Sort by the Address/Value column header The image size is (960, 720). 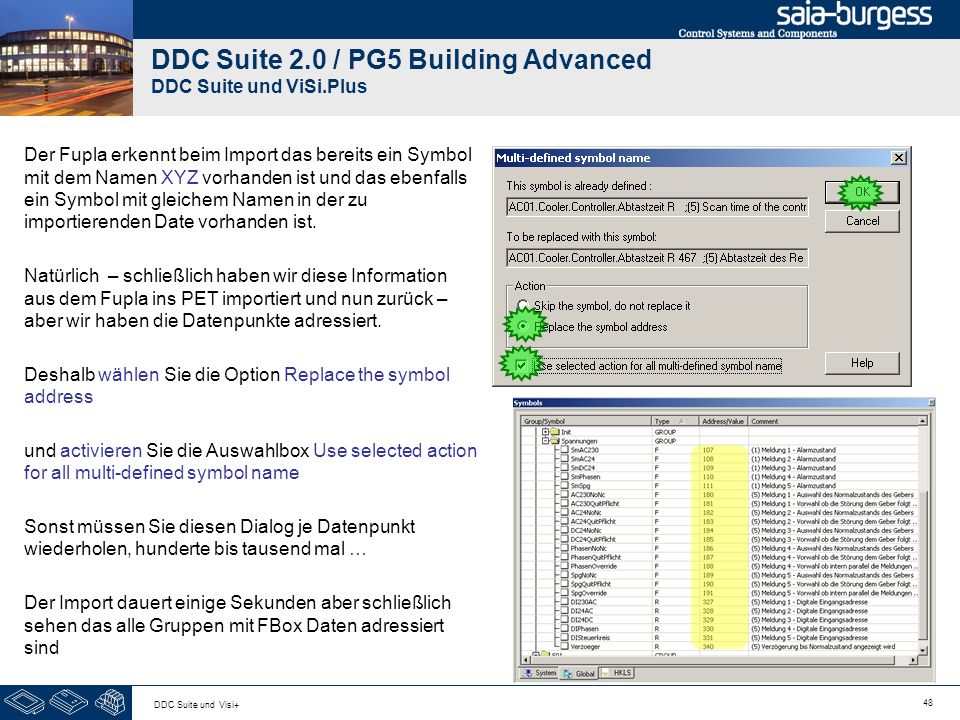point(723,421)
